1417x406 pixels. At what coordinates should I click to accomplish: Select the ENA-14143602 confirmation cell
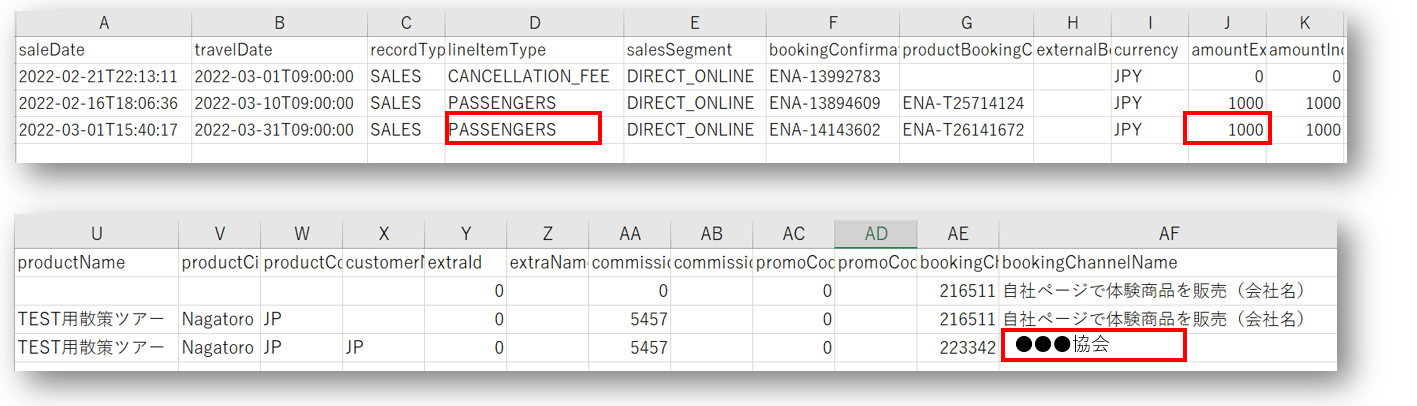point(826,129)
